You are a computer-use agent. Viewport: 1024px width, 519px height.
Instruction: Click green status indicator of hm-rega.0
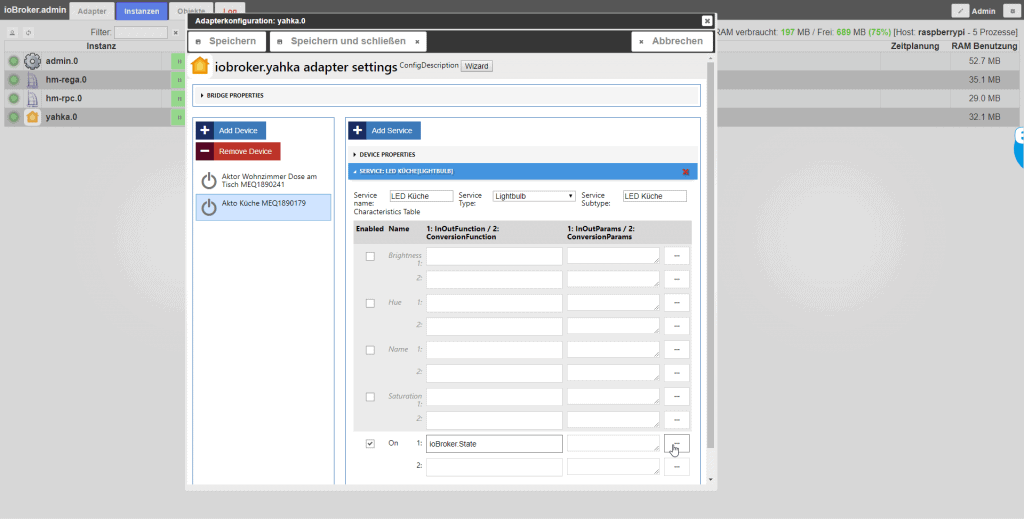[14, 80]
